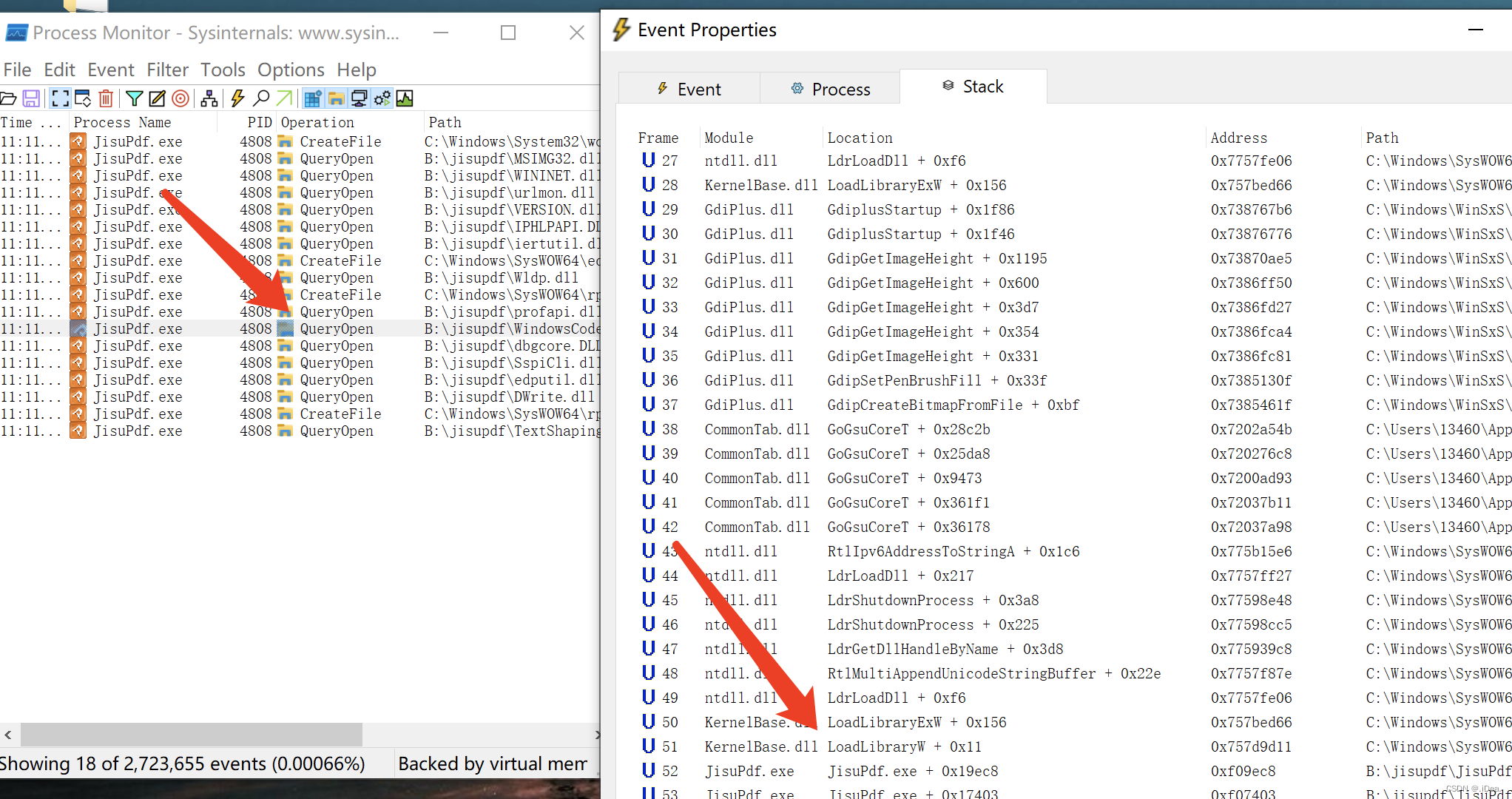The height and width of the screenshot is (799, 1512).
Task: Select the row with path B:\jisupdf\dbgcore.DLL
Action: pos(300,345)
